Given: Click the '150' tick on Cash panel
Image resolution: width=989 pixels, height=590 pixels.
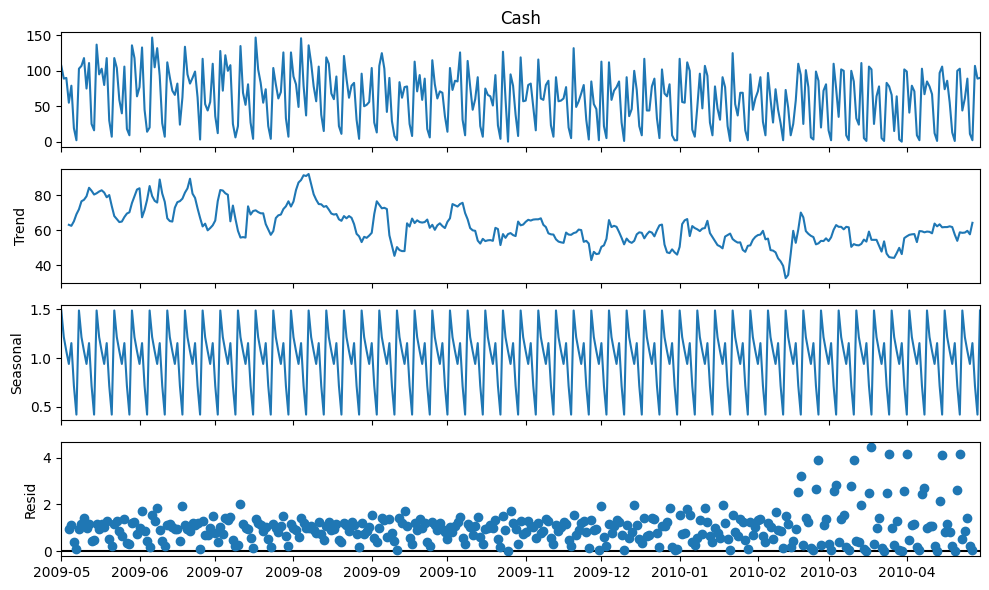Looking at the screenshot, I should click(x=38, y=37).
